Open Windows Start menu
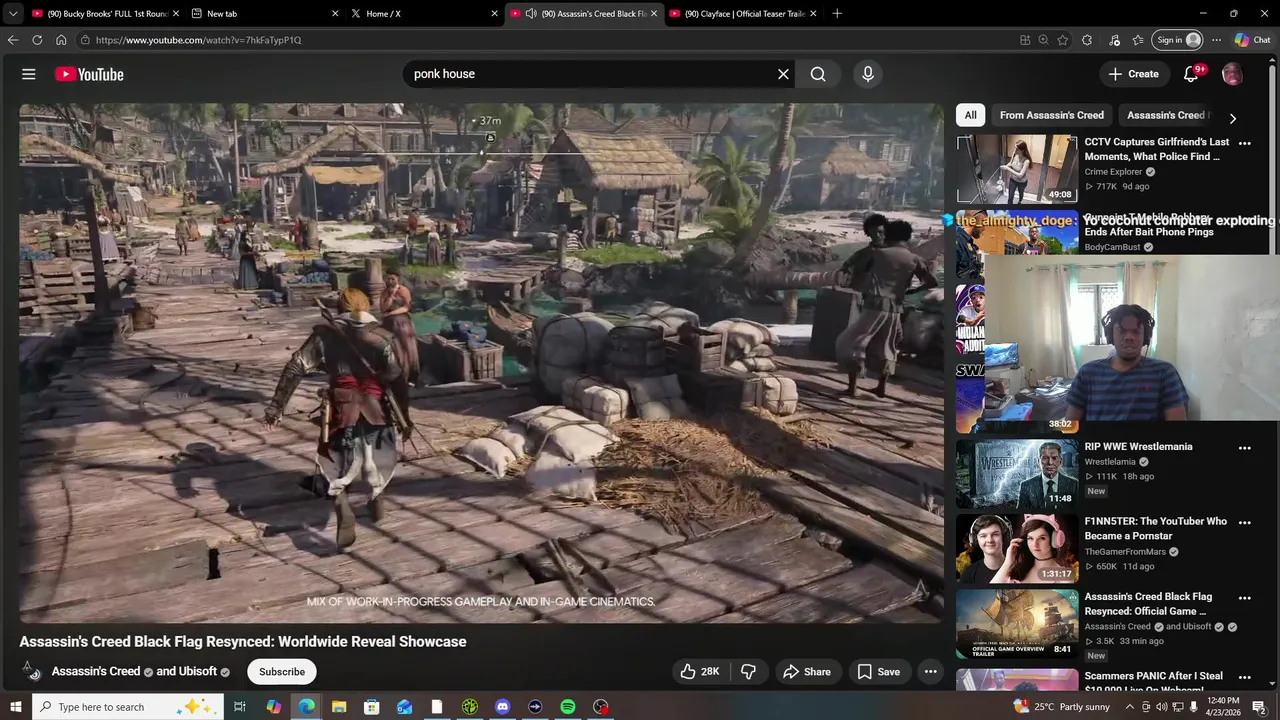The width and height of the screenshot is (1280, 720). coord(15,707)
